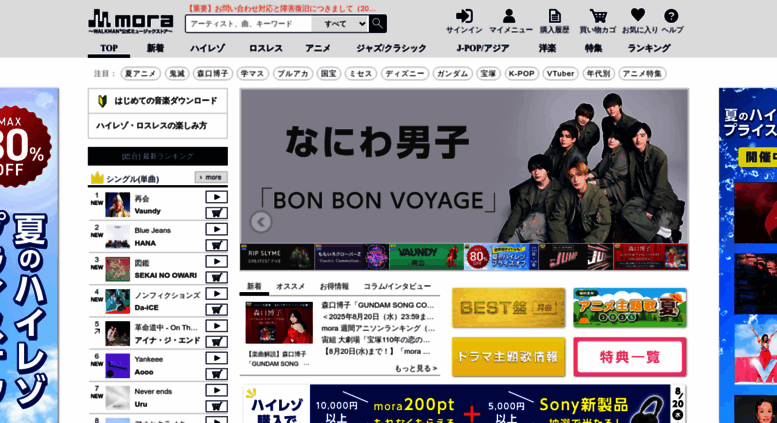The height and width of the screenshot is (423, 777).
Task: Open help question mark icon
Action: tap(671, 16)
